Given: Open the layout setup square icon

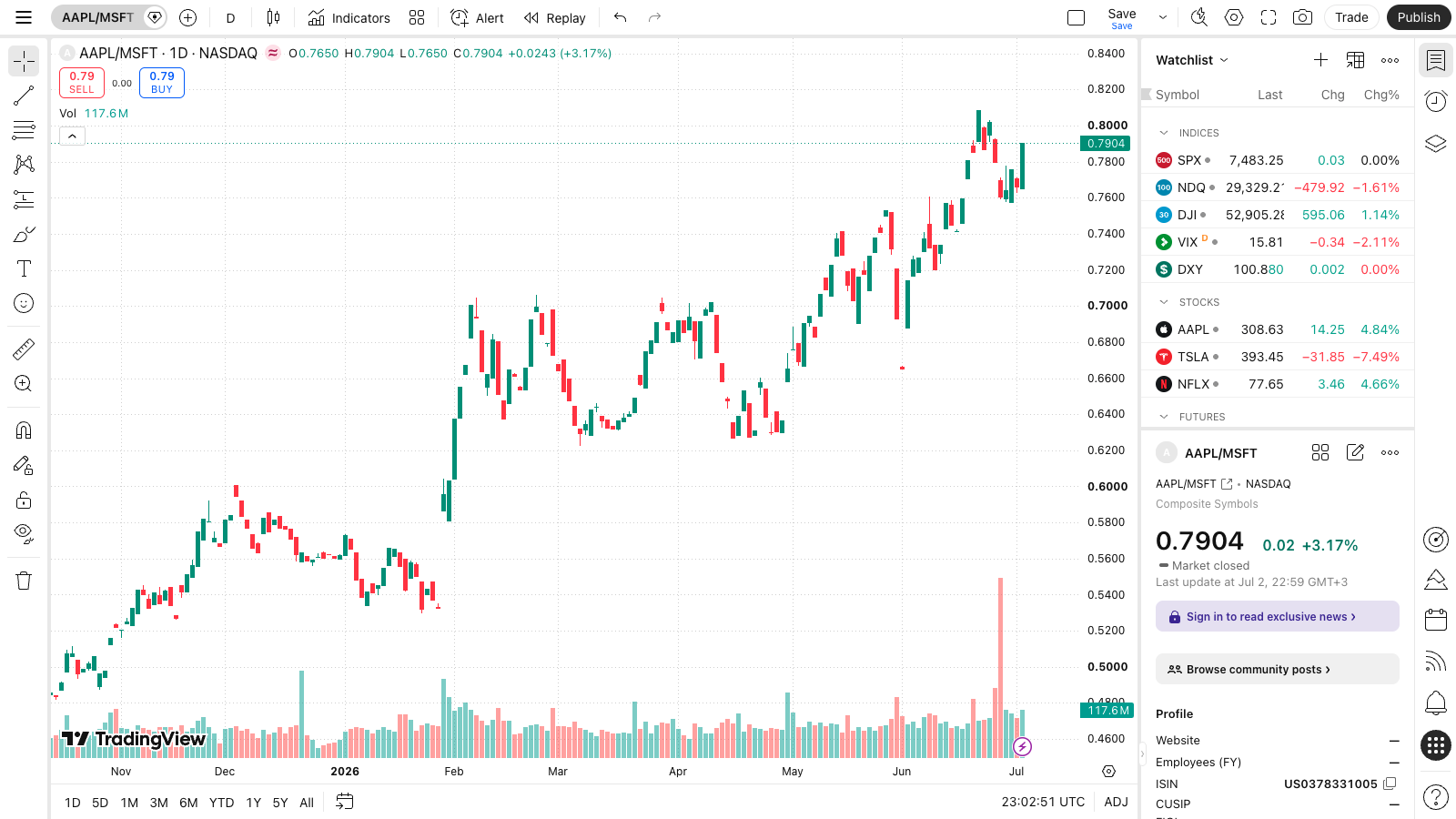Looking at the screenshot, I should coord(1076,17).
